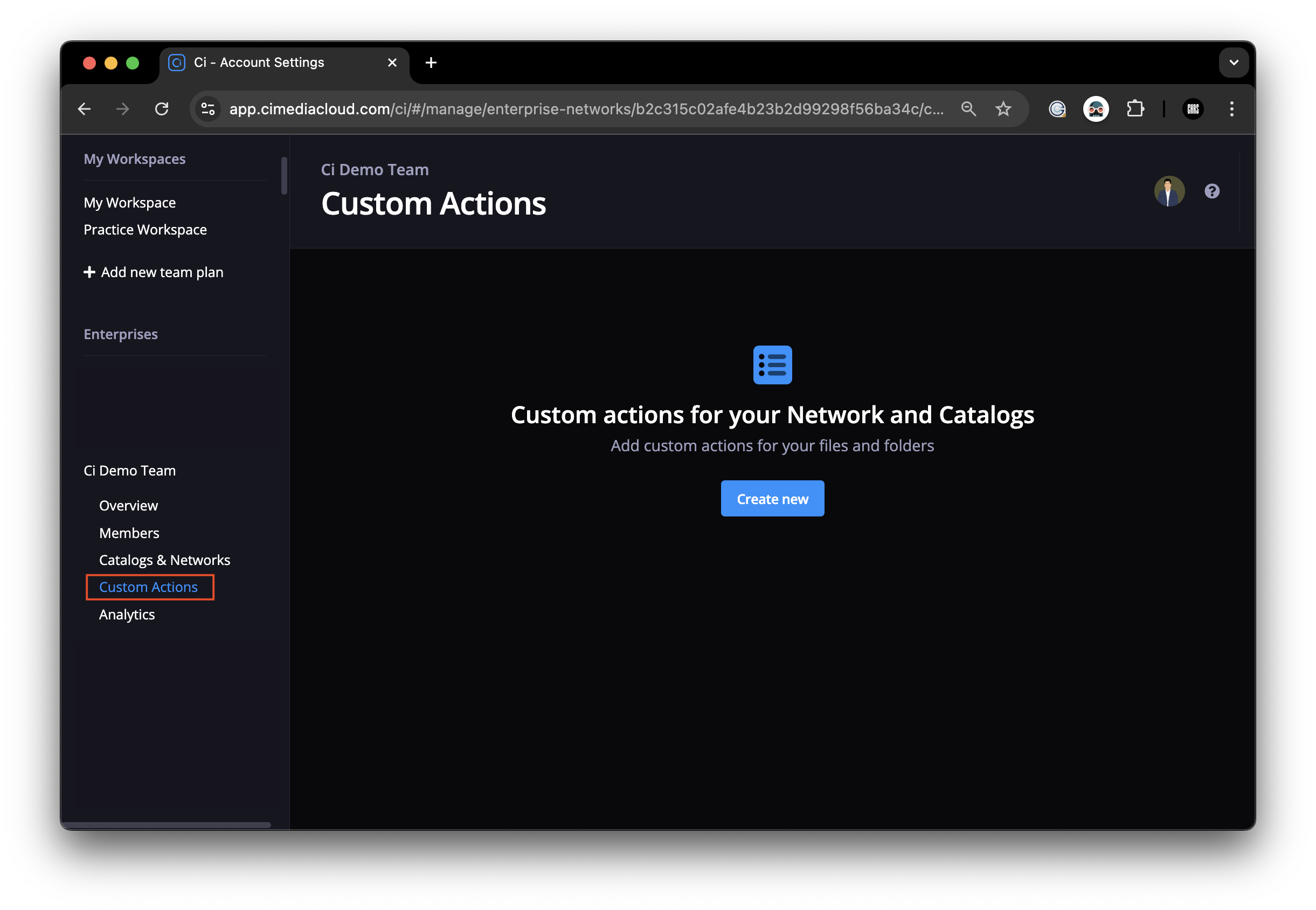Bookmark this page with the star icon
This screenshot has width=1316, height=910.
pyautogui.click(x=1003, y=109)
